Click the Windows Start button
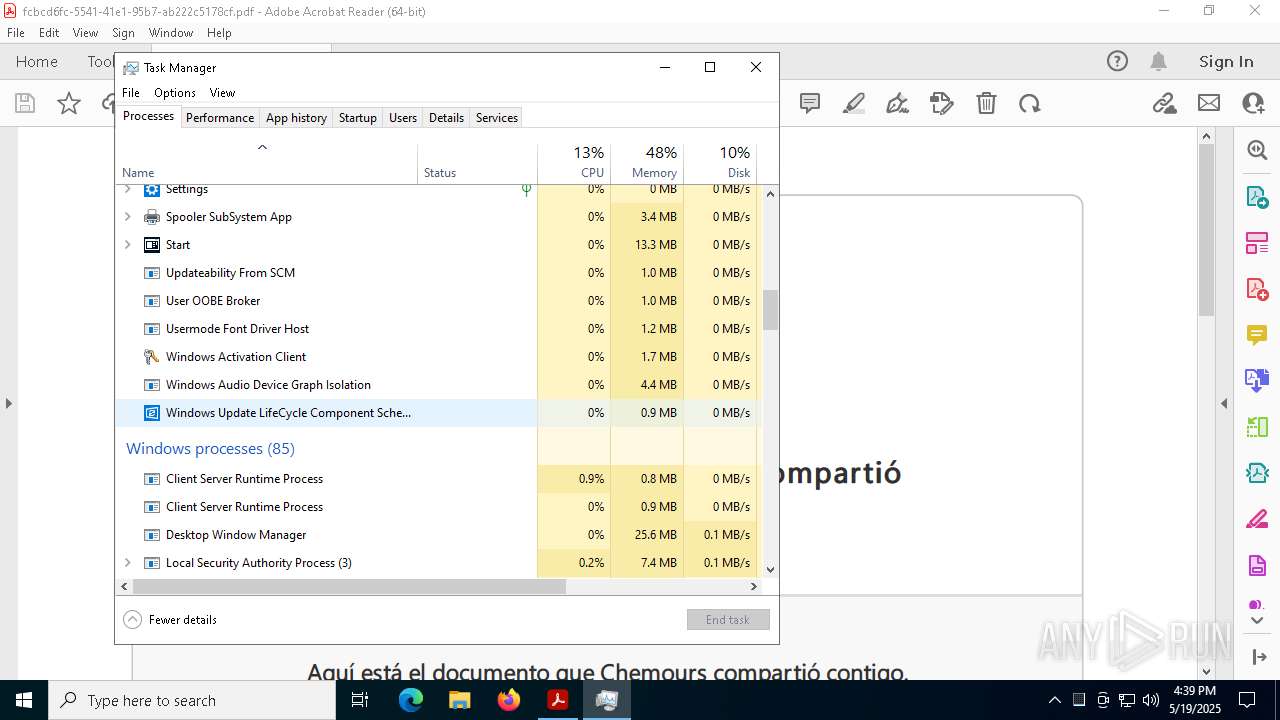The width and height of the screenshot is (1280, 720). tap(23, 700)
